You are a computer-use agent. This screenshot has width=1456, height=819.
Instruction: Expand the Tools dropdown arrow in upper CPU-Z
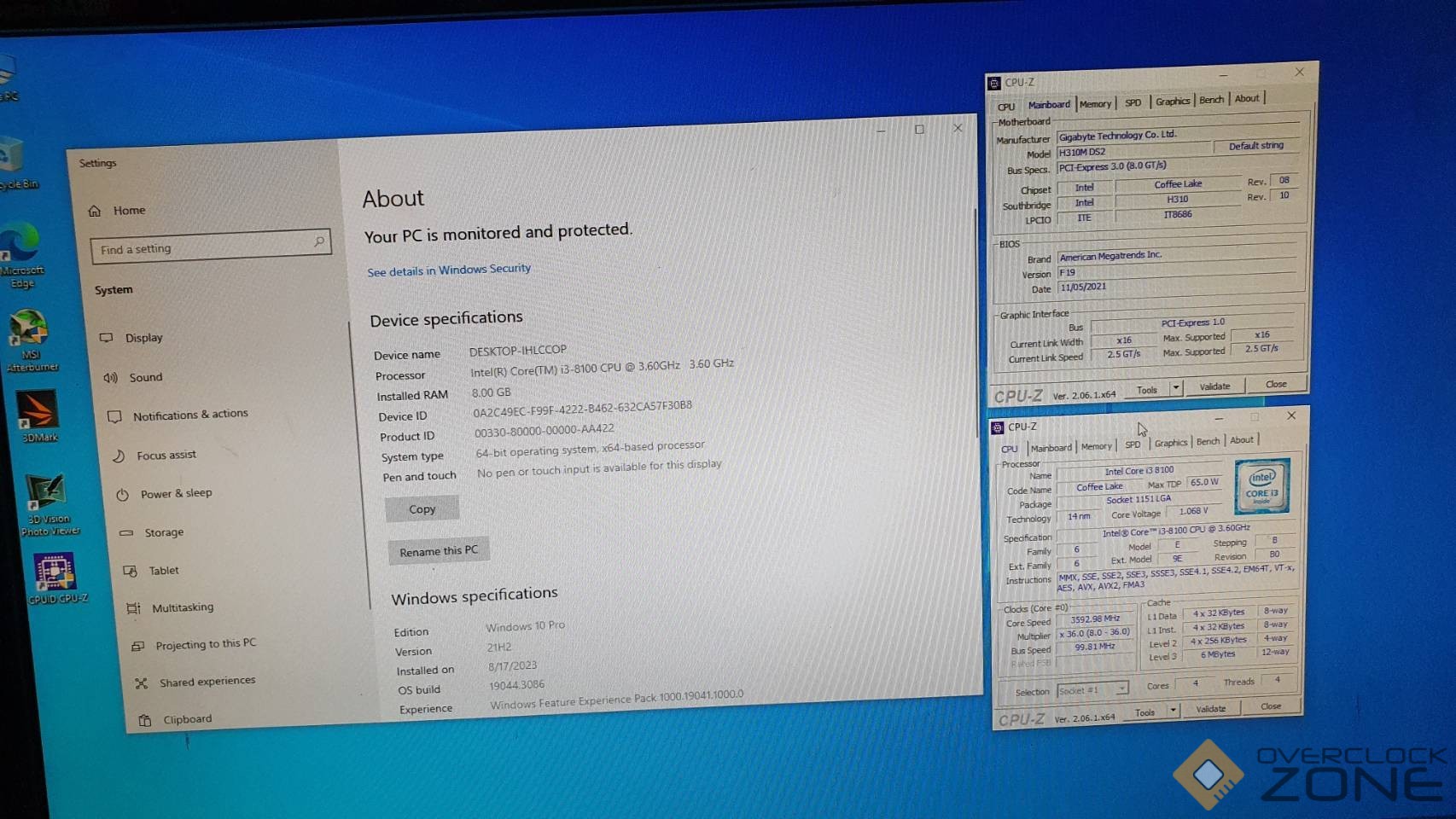1176,388
